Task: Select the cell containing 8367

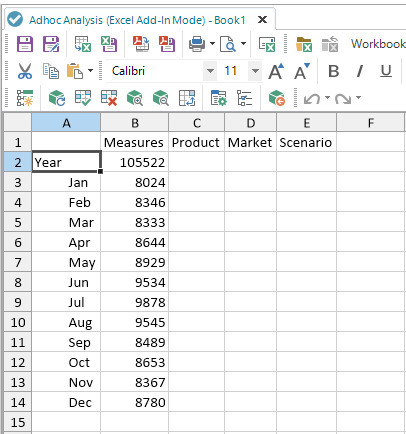Action: (135, 382)
